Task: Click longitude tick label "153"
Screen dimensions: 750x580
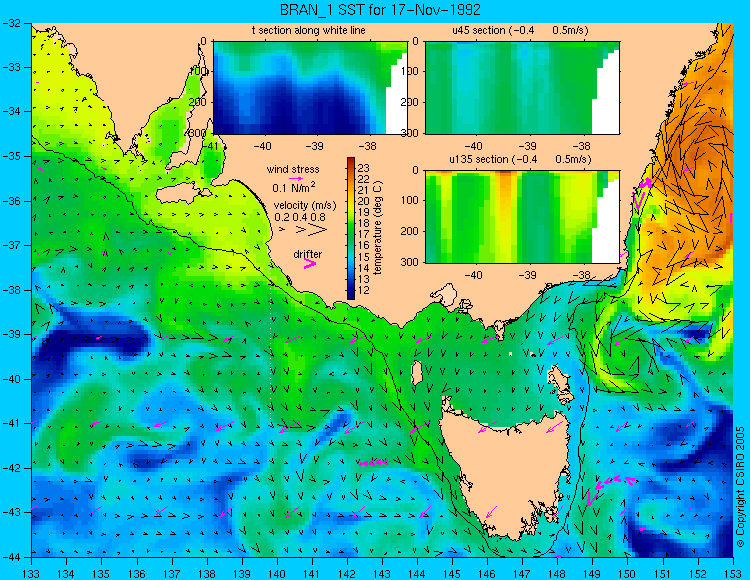Action: coord(733,573)
